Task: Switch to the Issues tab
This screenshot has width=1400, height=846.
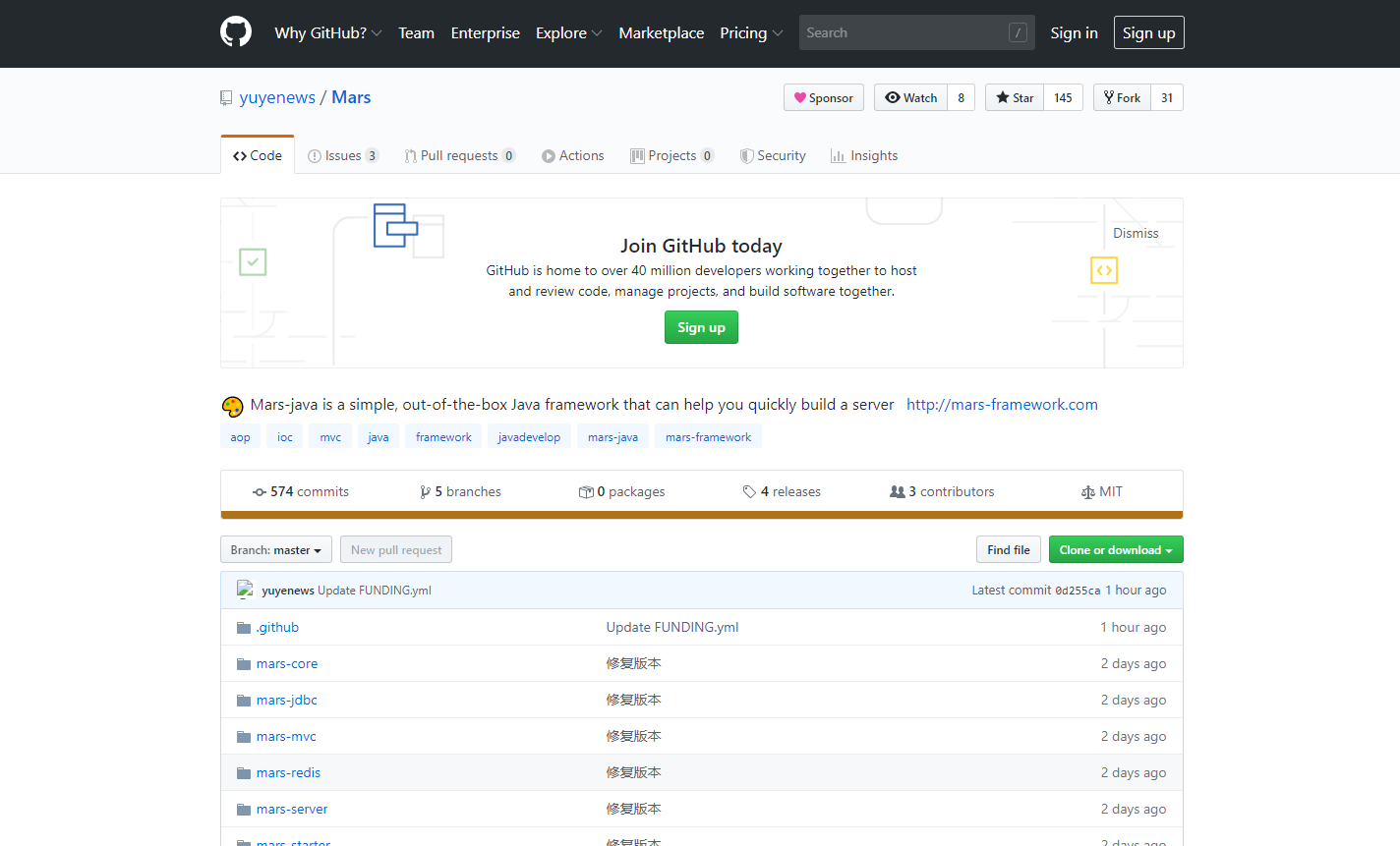Action: click(343, 155)
